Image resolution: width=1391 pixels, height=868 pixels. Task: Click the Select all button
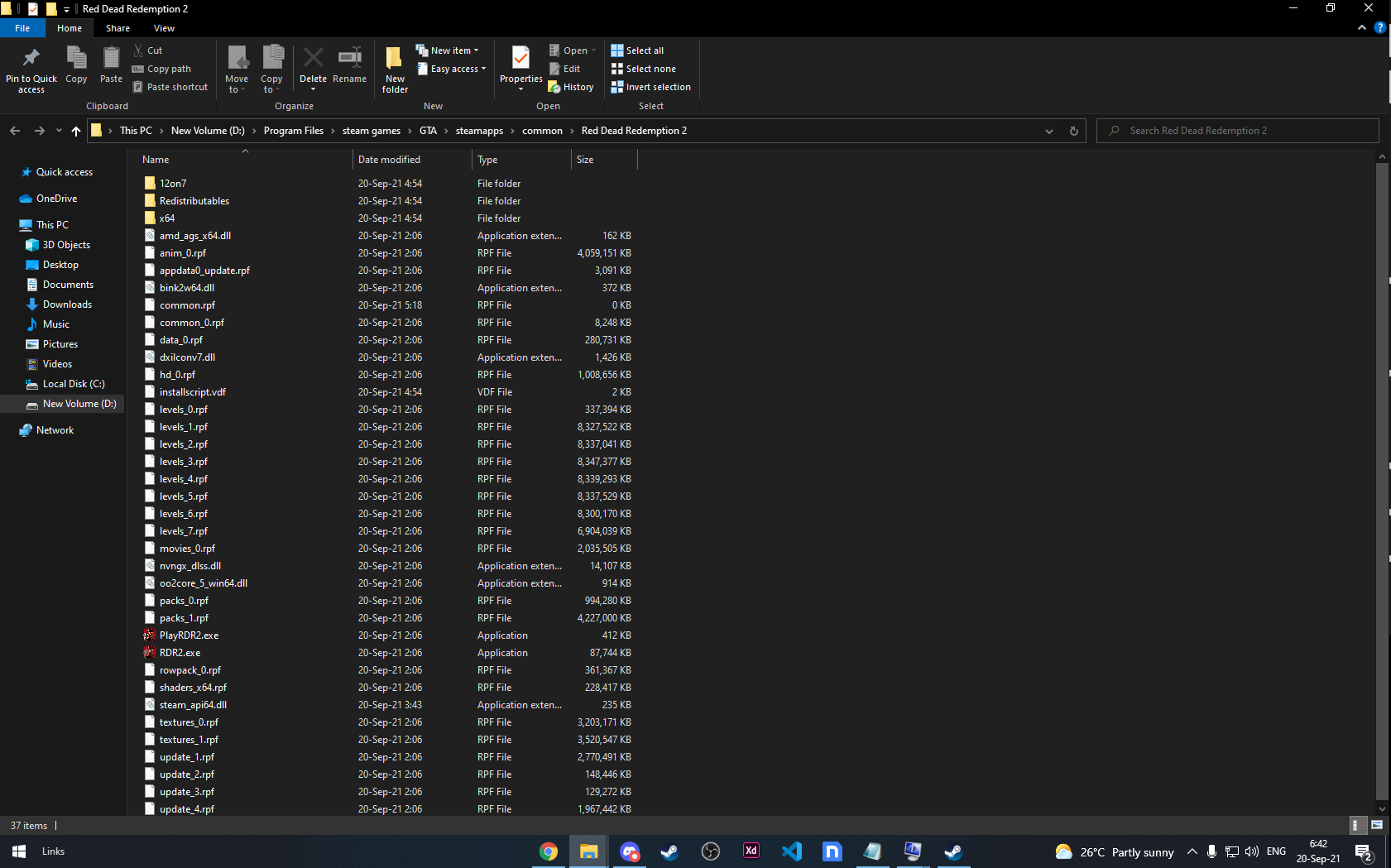pyautogui.click(x=637, y=50)
